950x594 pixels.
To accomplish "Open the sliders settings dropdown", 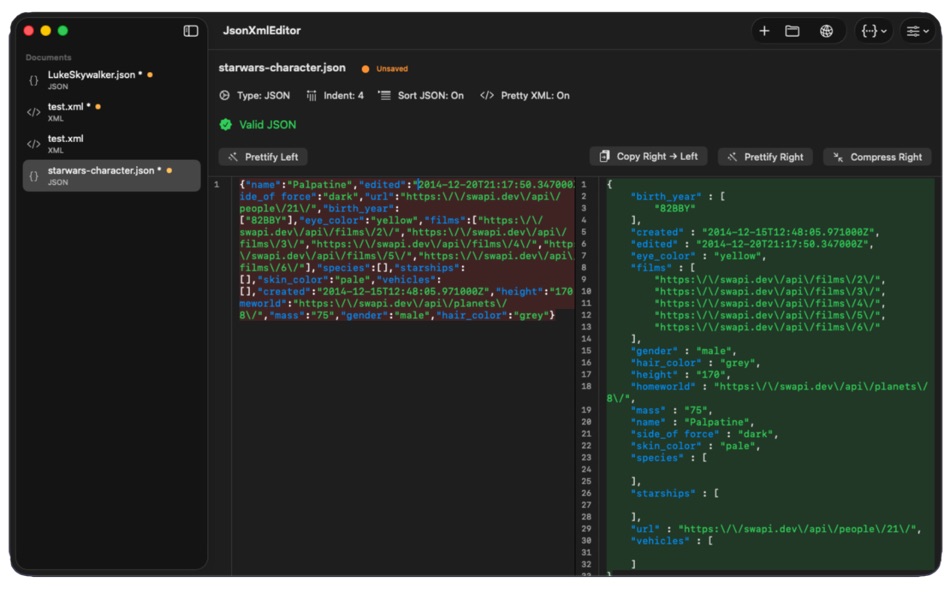I will (x=915, y=31).
